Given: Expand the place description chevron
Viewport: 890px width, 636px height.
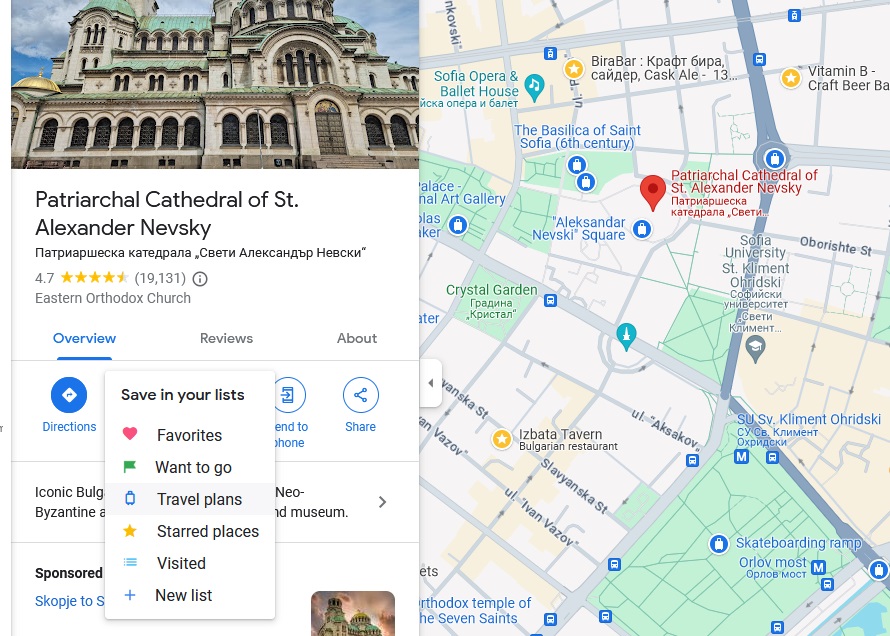Looking at the screenshot, I should (382, 502).
